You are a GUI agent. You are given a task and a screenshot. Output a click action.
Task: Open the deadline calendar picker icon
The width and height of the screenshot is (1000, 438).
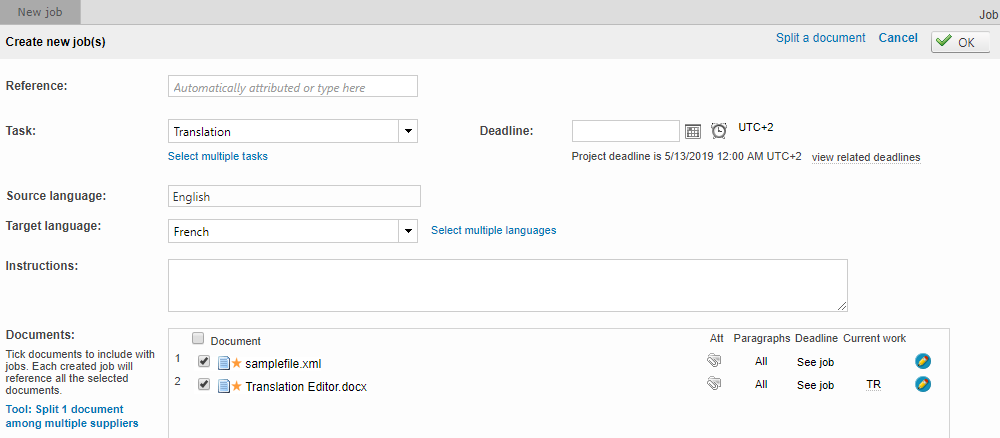tap(693, 131)
